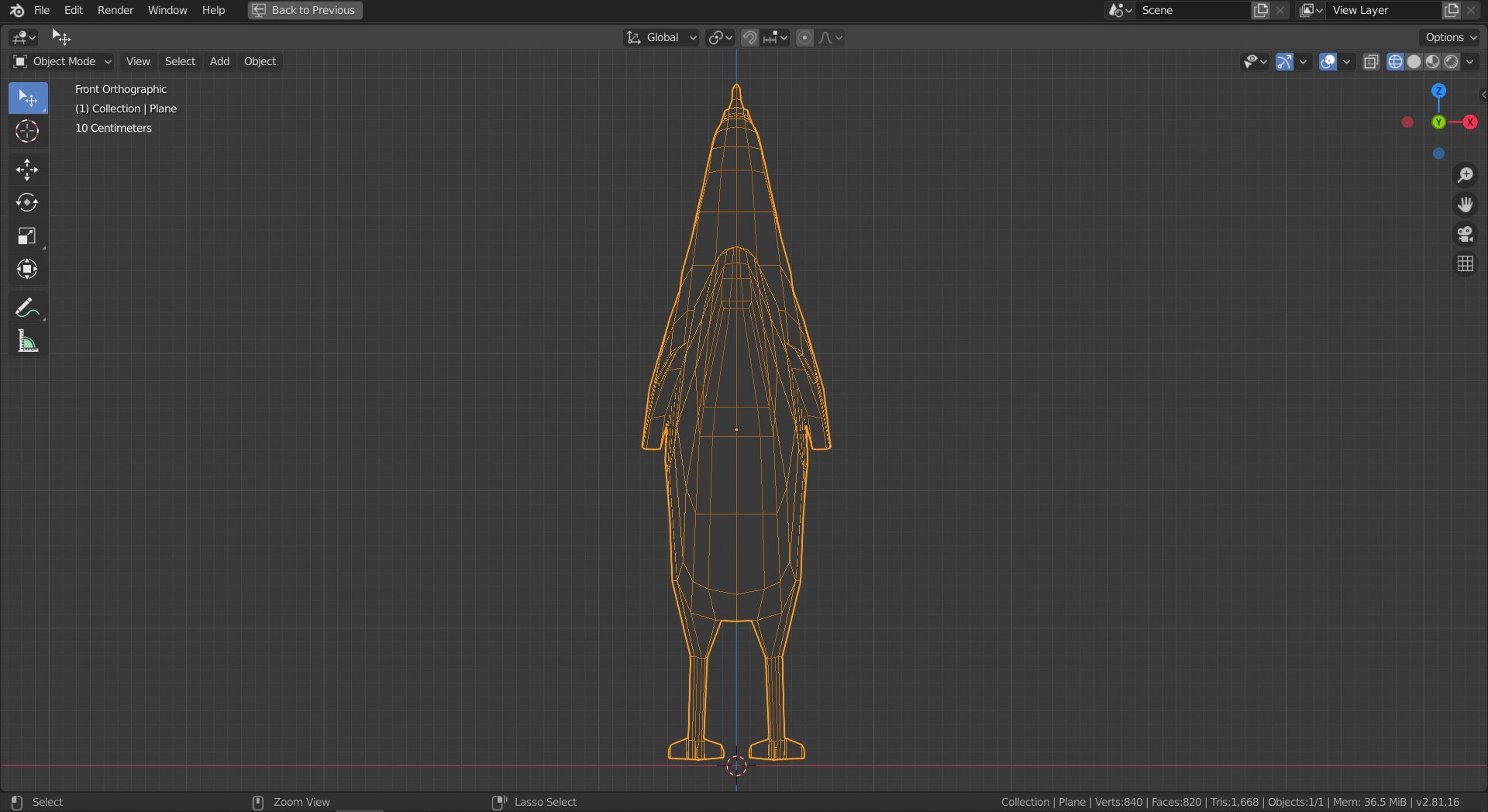
Task: Click the pan hand viewport icon
Action: point(1465,205)
